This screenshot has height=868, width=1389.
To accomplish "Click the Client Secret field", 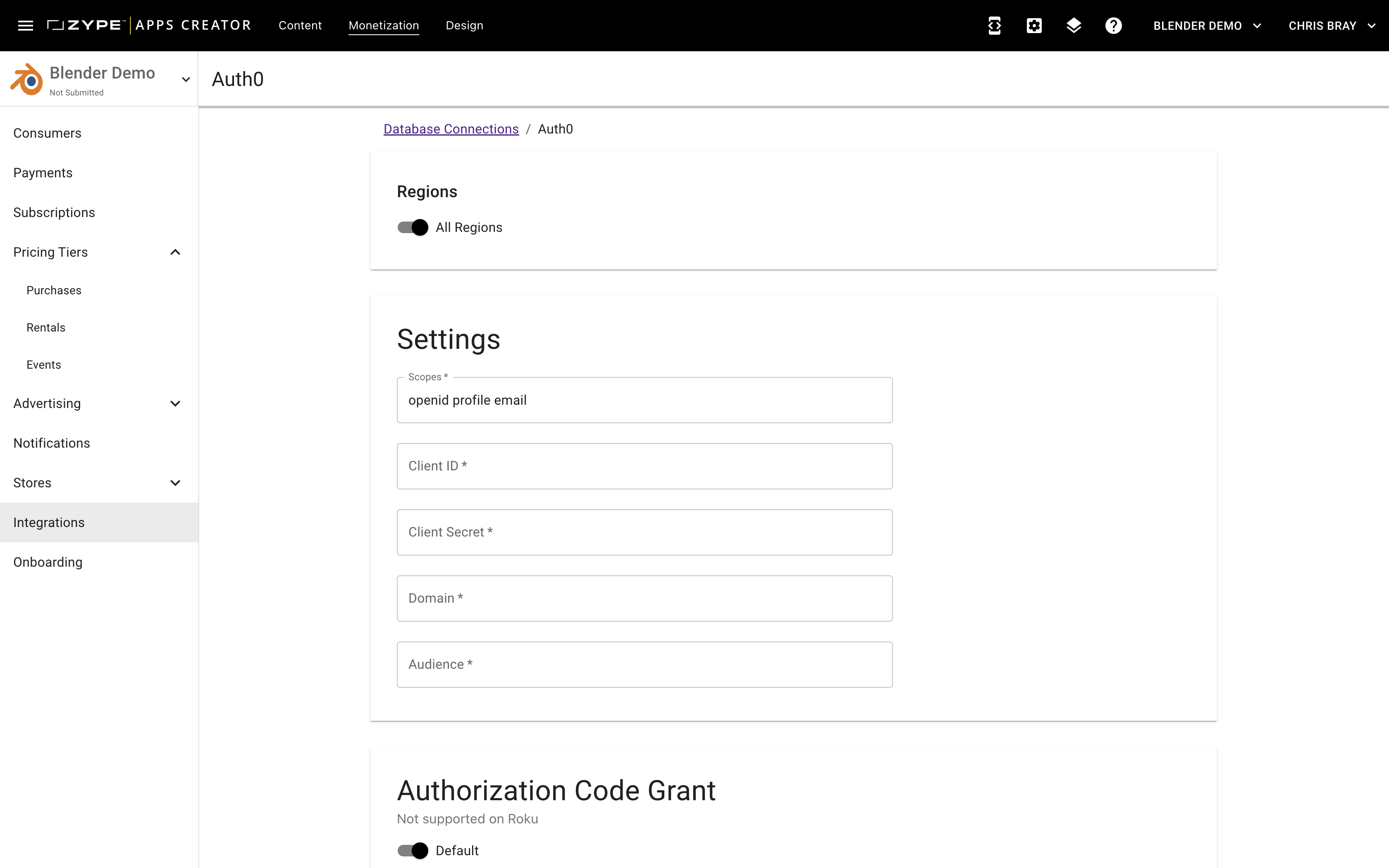I will tap(644, 532).
